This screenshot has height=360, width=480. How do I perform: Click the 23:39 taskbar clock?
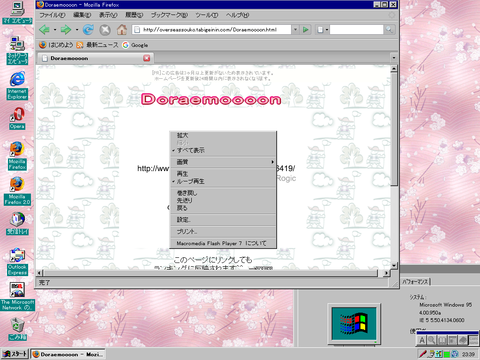468,354
